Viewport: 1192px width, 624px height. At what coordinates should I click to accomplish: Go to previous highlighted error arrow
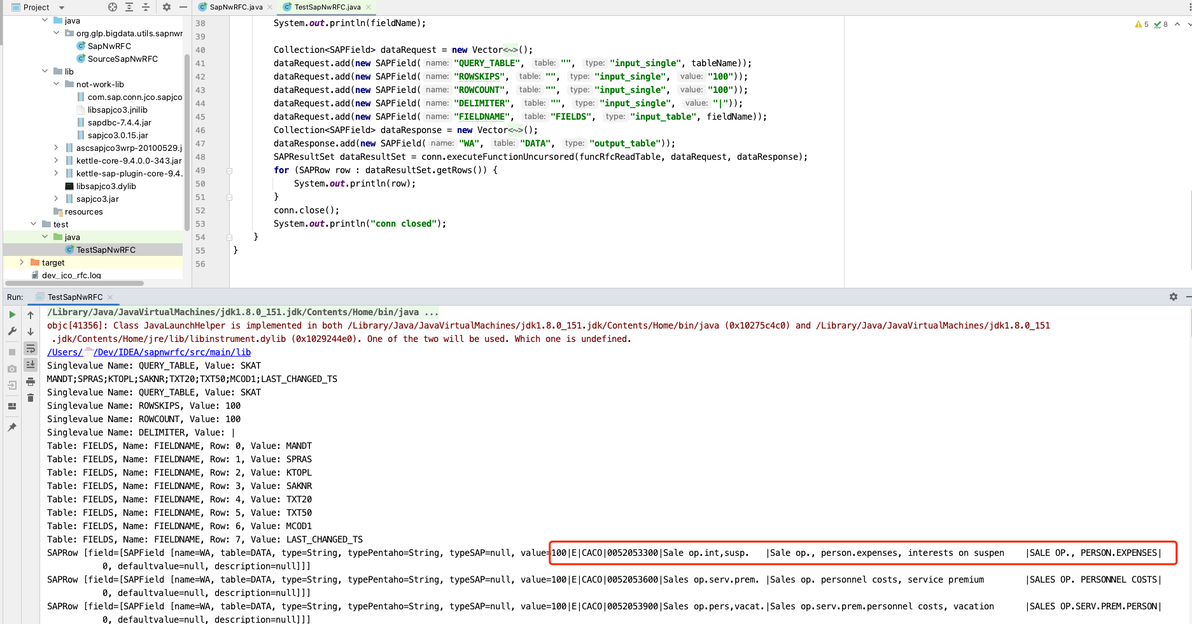pos(1178,24)
